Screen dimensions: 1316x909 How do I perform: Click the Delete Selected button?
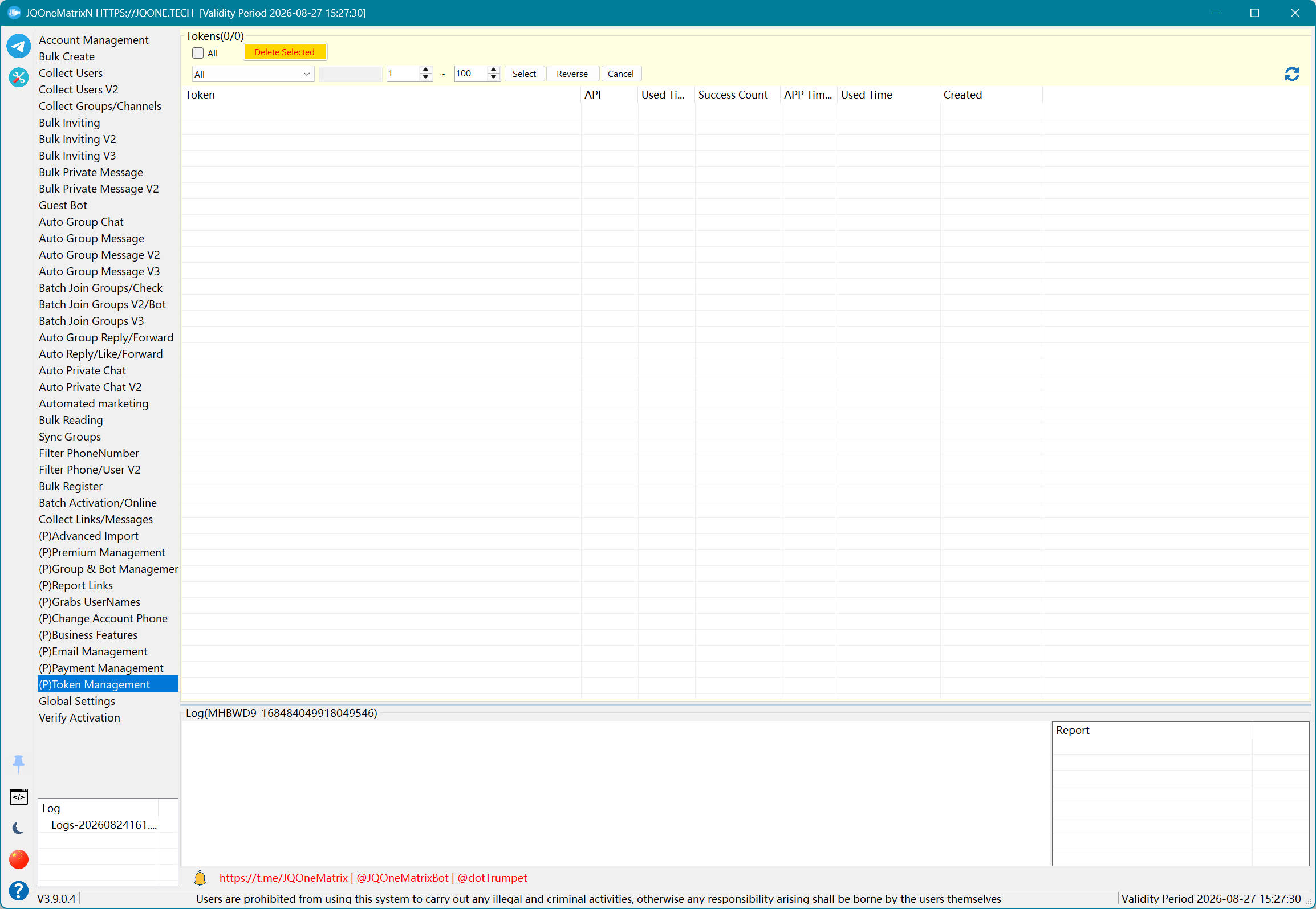point(285,52)
